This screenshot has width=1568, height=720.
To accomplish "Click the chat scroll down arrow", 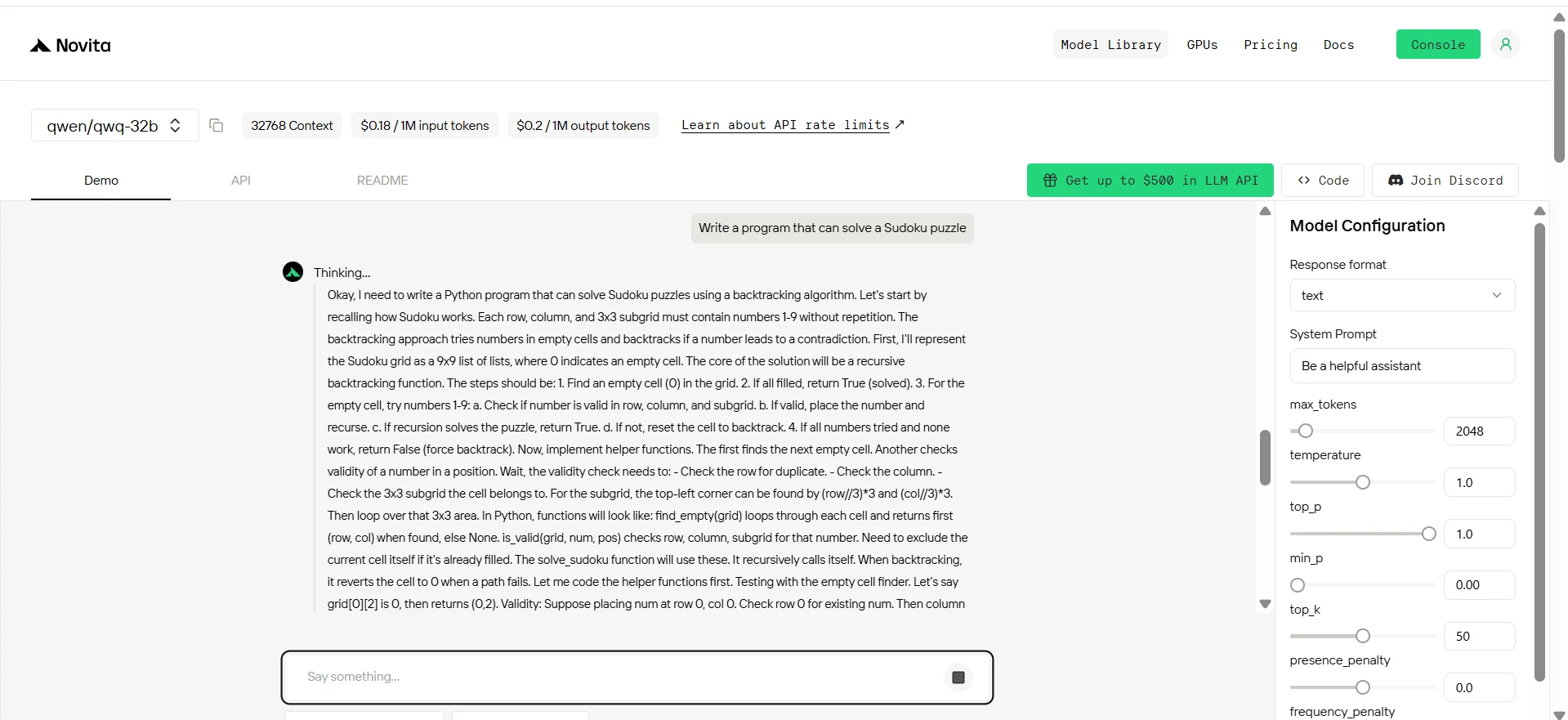I will pos(1265,604).
